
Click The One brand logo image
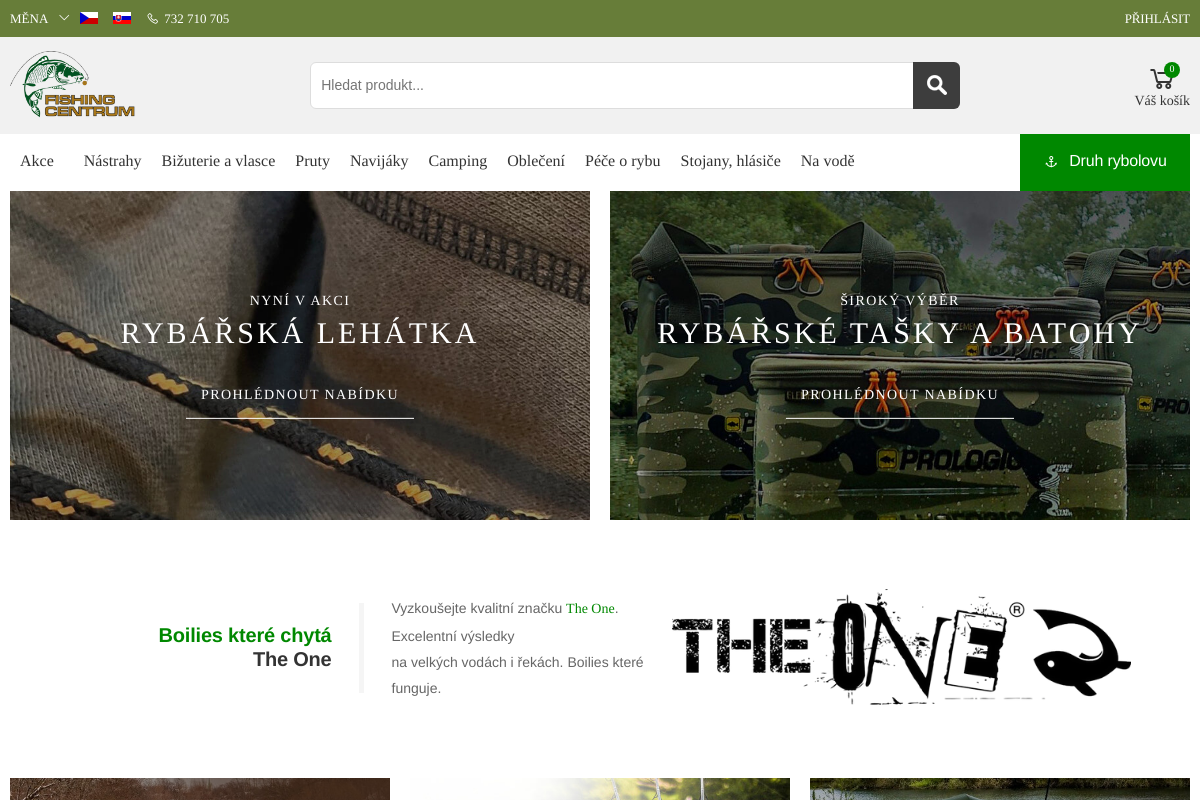pyautogui.click(x=900, y=647)
